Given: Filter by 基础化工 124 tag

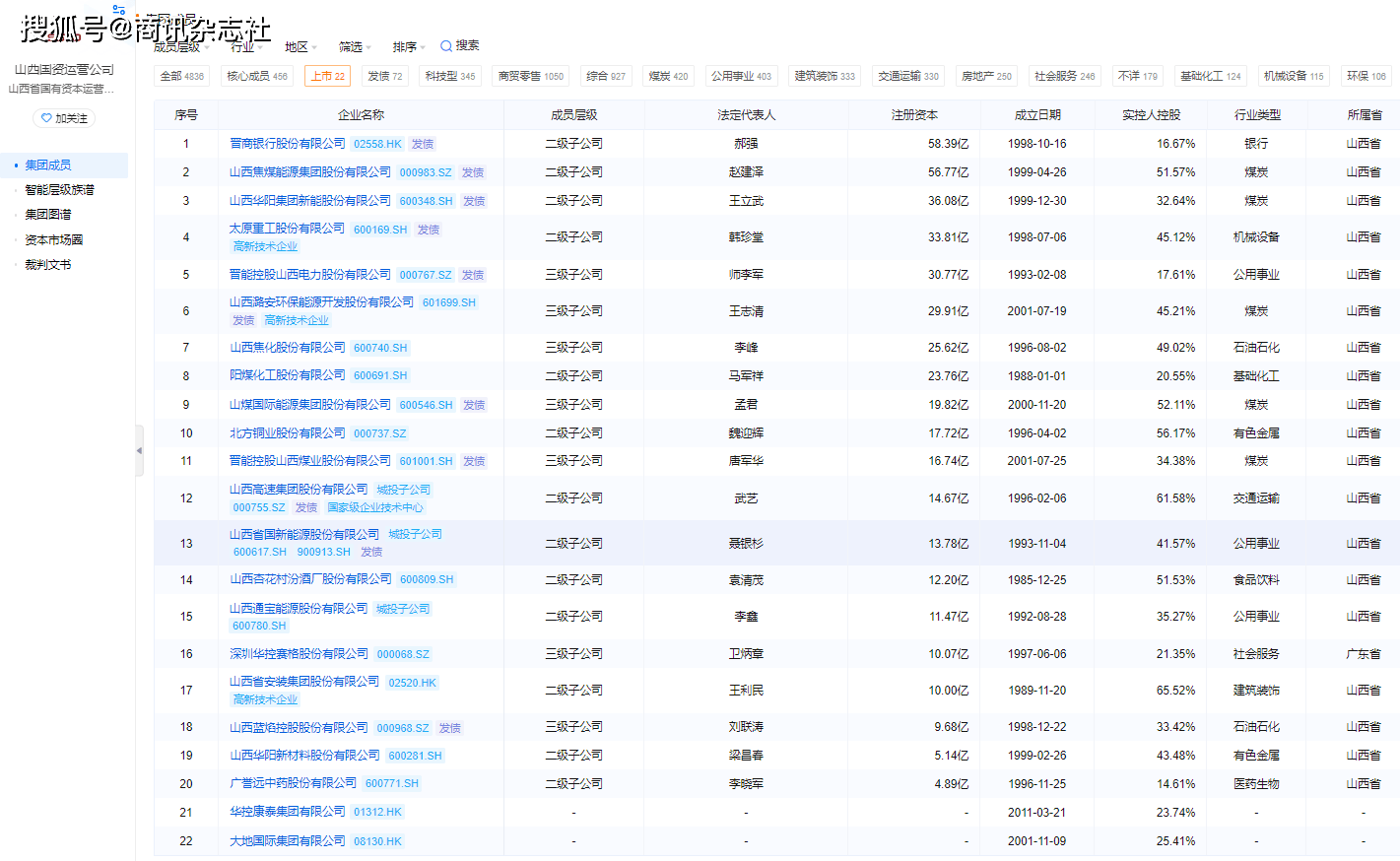Looking at the screenshot, I should (1211, 76).
